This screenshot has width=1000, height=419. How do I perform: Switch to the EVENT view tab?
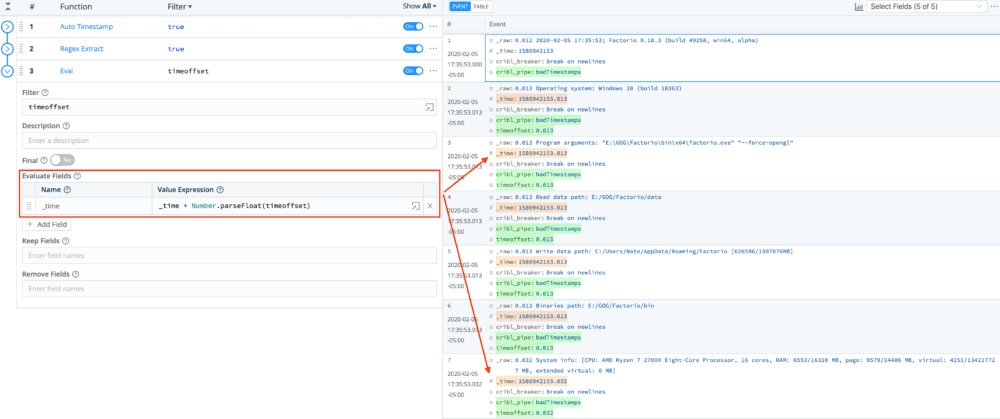tap(460, 6)
